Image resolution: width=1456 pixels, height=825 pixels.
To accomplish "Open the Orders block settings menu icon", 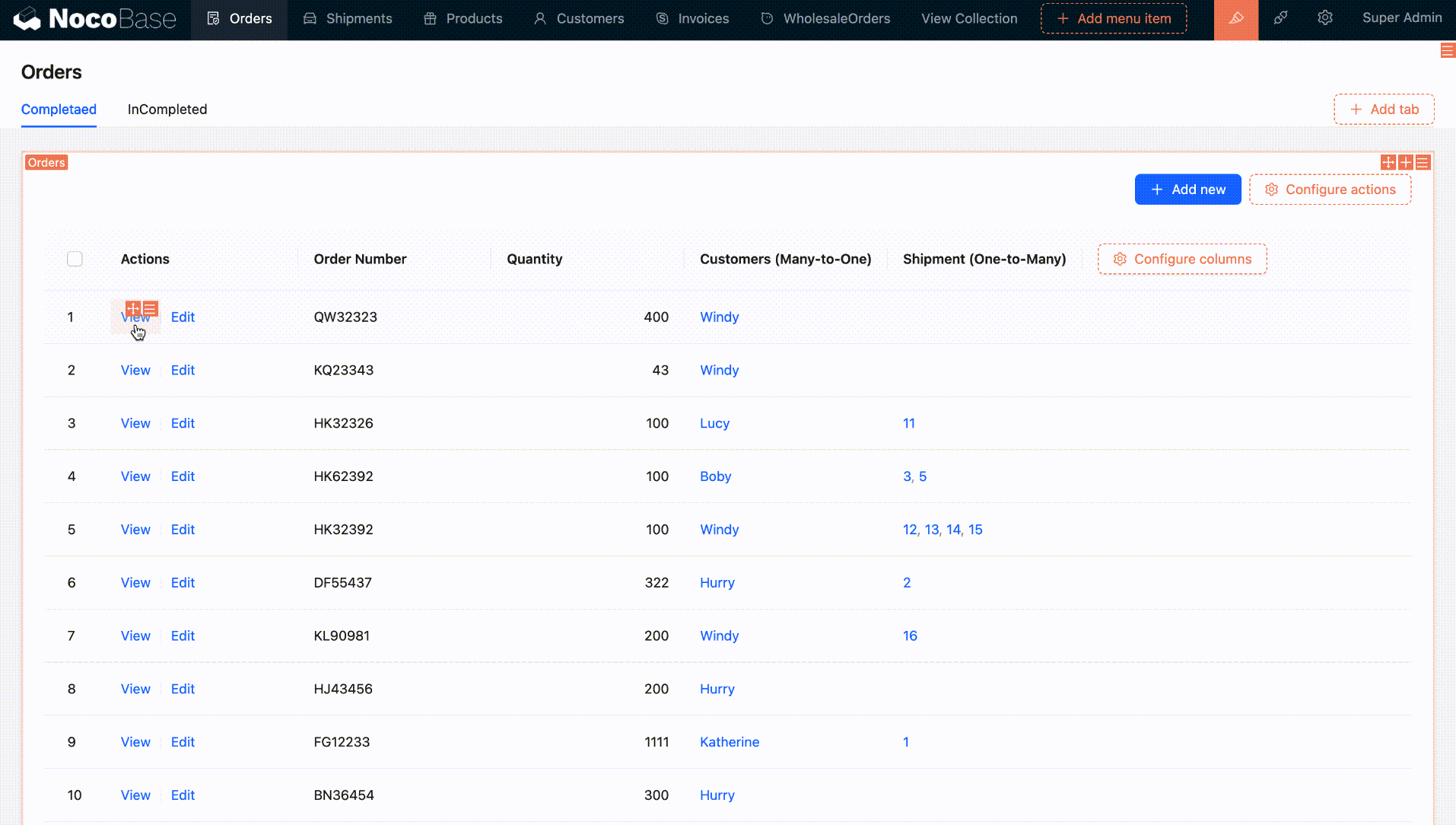I will pyautogui.click(x=1423, y=162).
